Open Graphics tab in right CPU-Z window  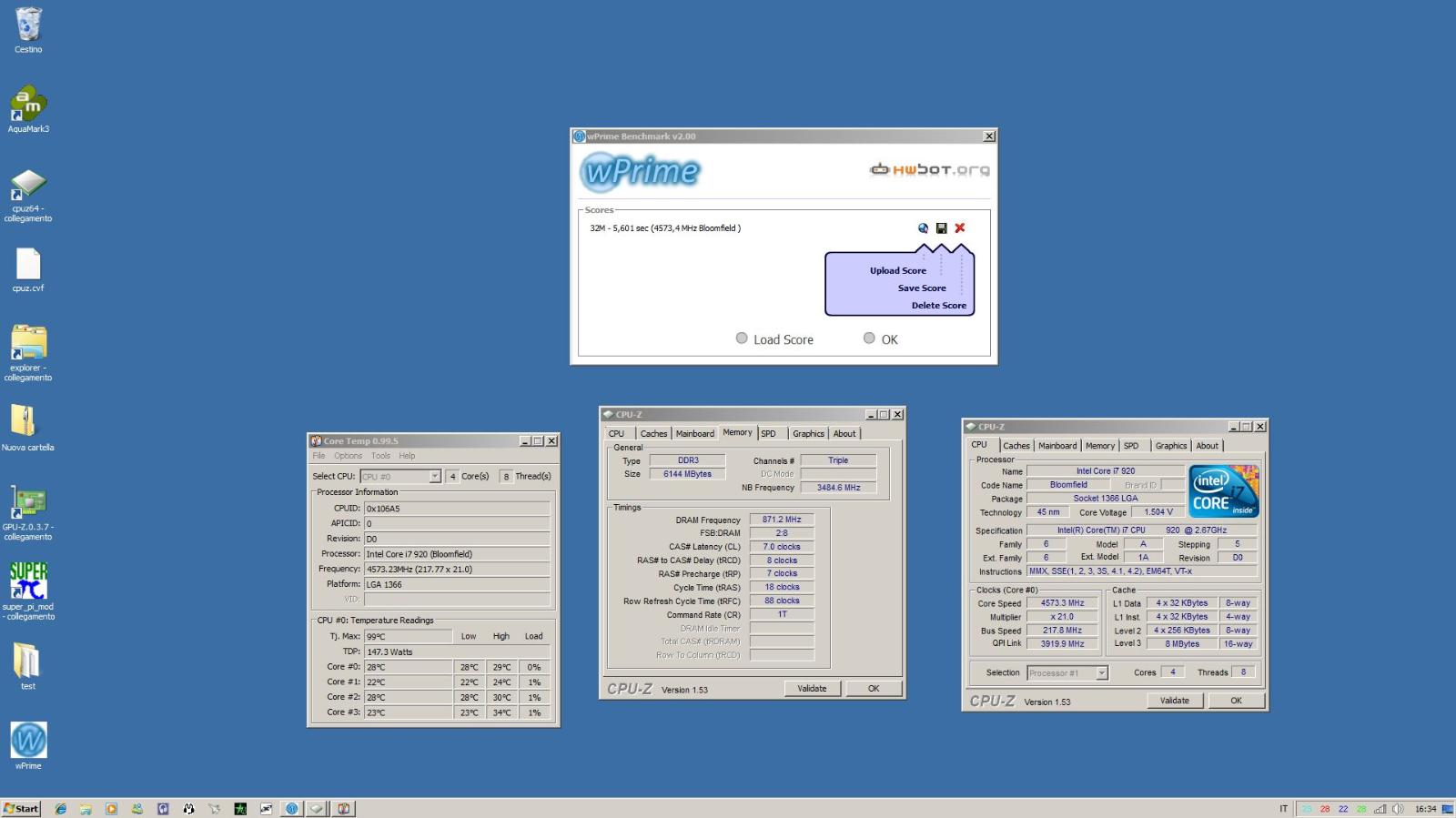pos(1171,446)
